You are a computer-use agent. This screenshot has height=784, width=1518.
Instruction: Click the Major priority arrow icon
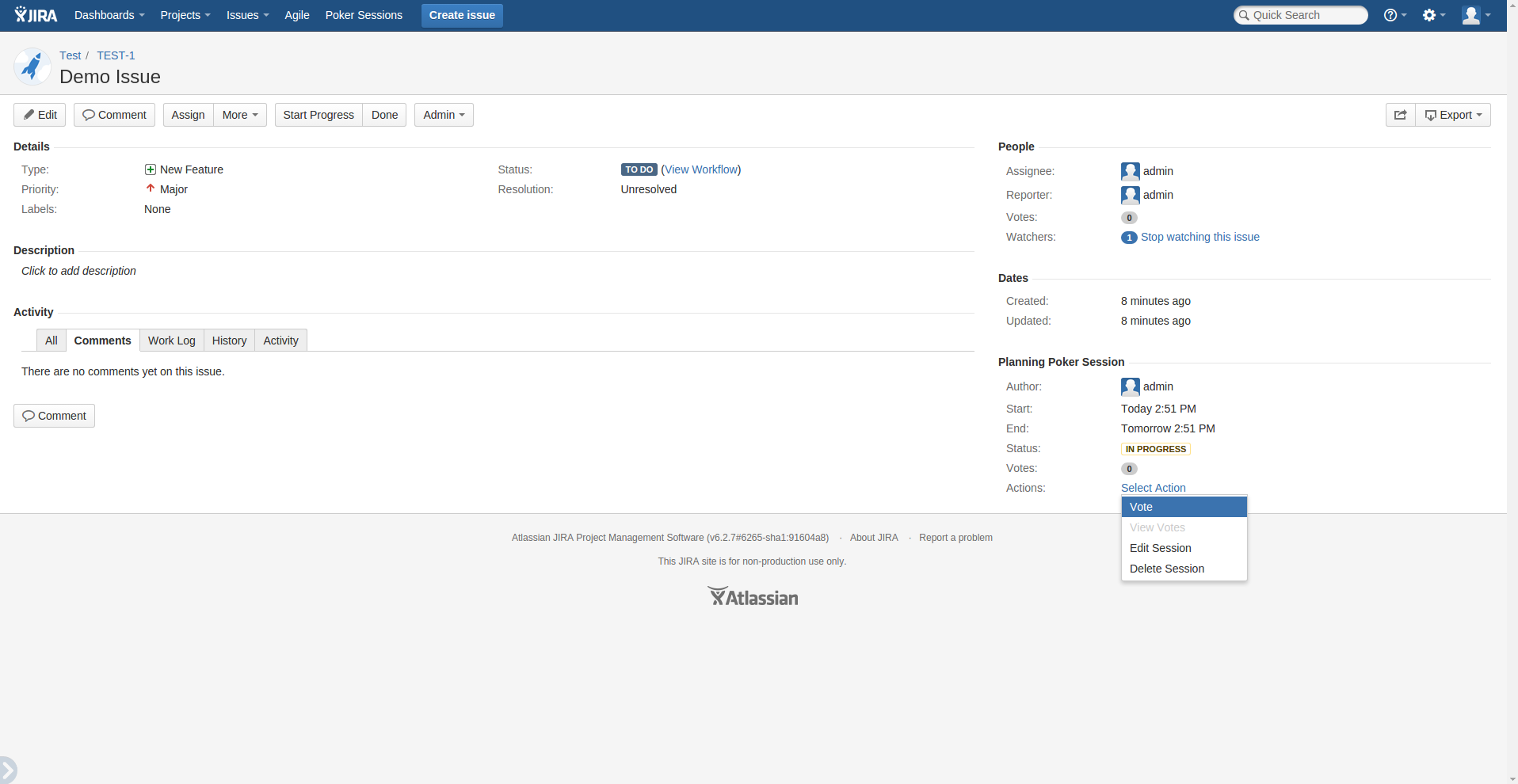(151, 188)
